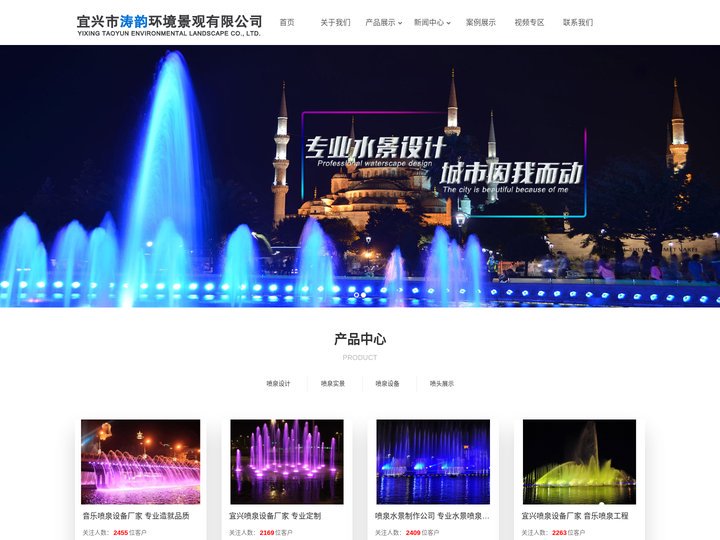720x540 pixels.
Task: Go to 首页 in the navigation
Action: point(287,22)
